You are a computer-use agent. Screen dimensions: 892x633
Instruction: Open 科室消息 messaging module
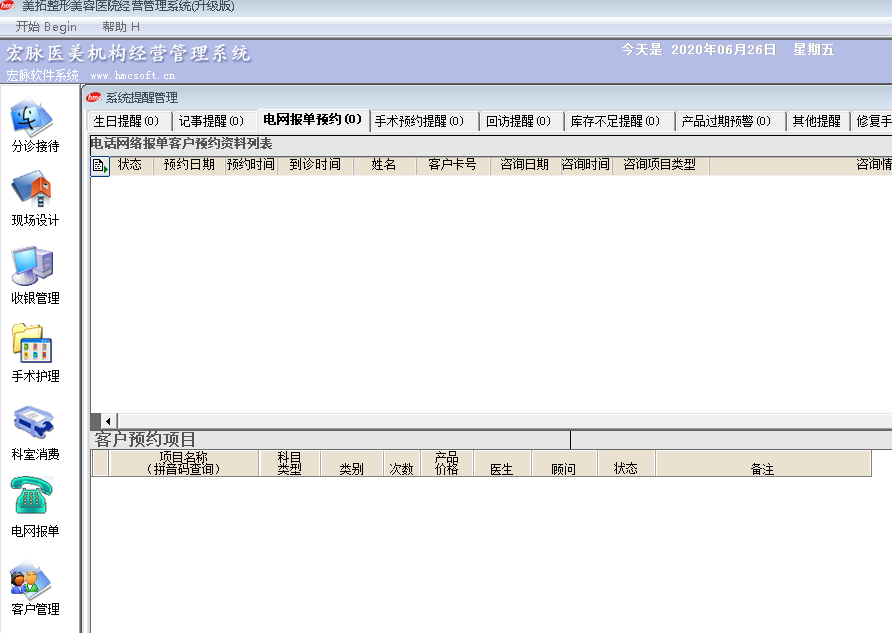tap(33, 423)
